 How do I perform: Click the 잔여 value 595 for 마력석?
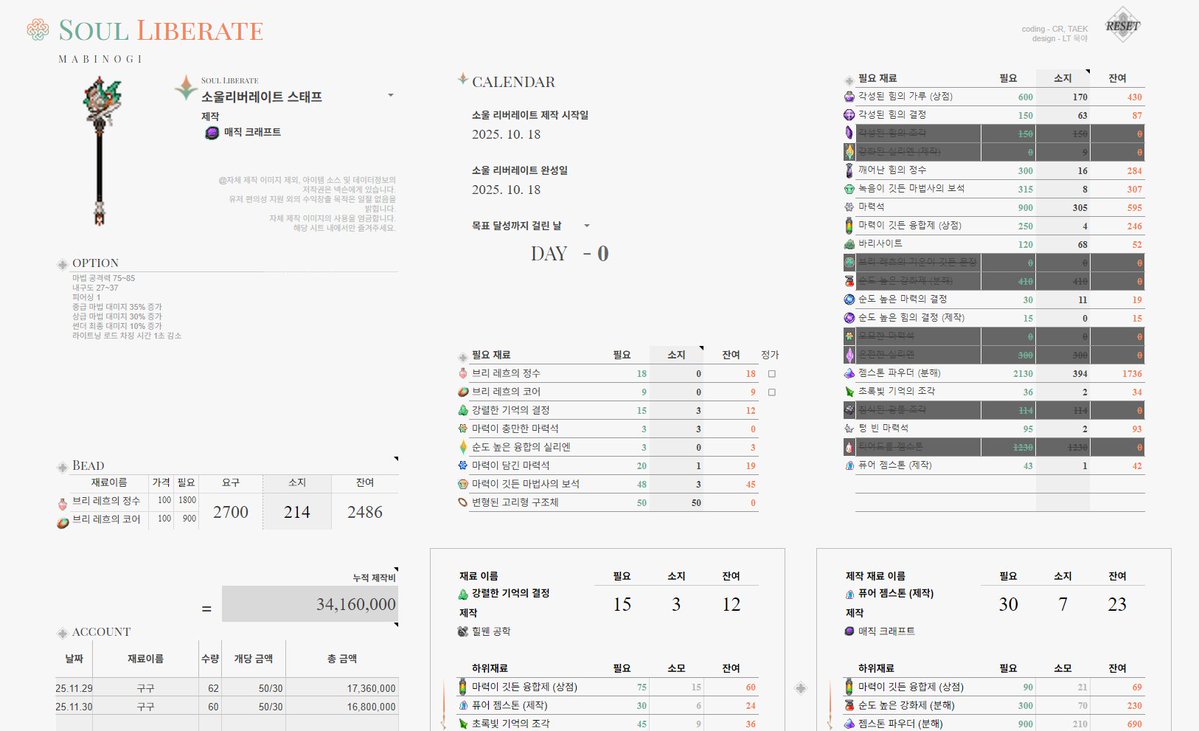1134,207
